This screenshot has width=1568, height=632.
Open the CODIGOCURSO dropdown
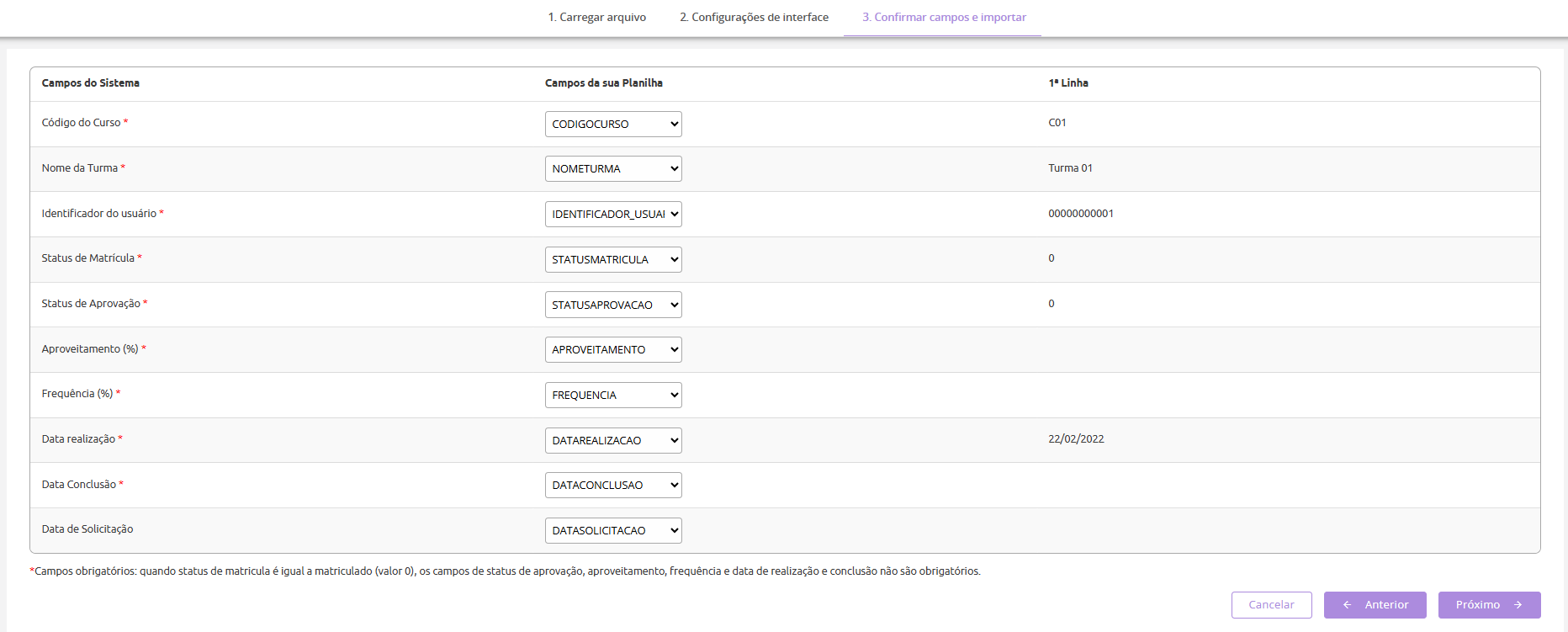(x=612, y=124)
